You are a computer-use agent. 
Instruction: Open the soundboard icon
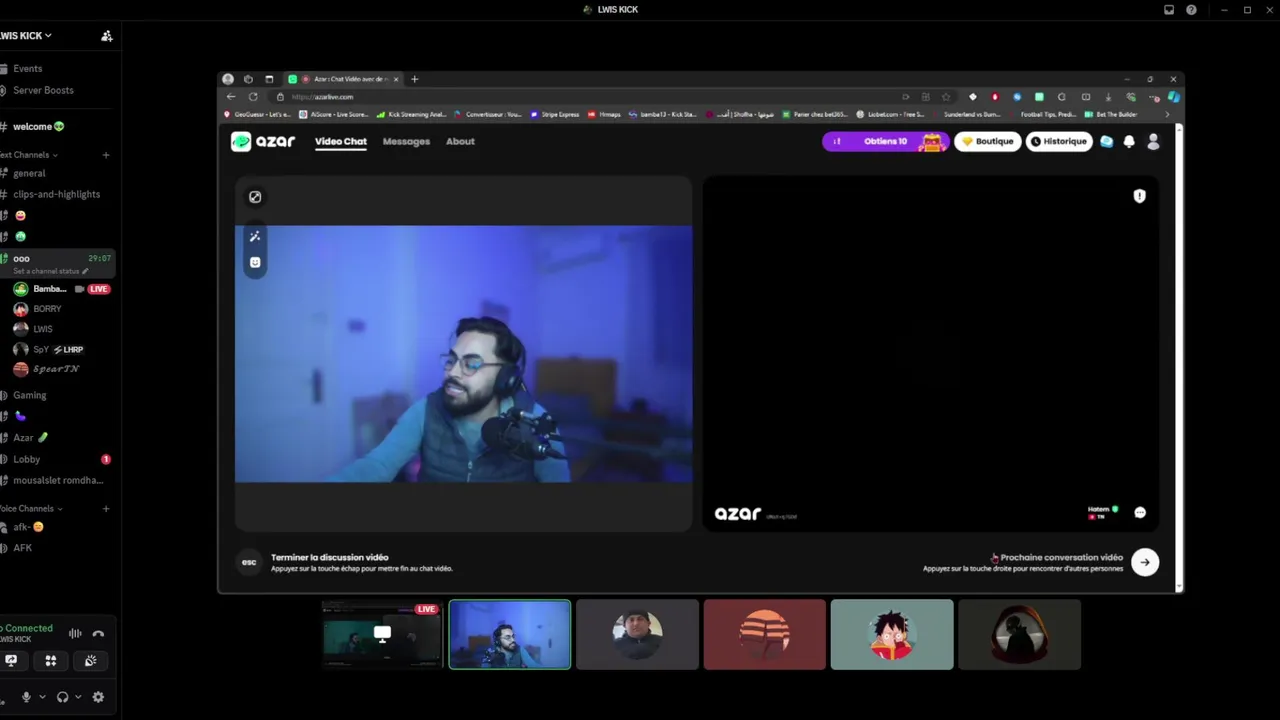click(90, 661)
